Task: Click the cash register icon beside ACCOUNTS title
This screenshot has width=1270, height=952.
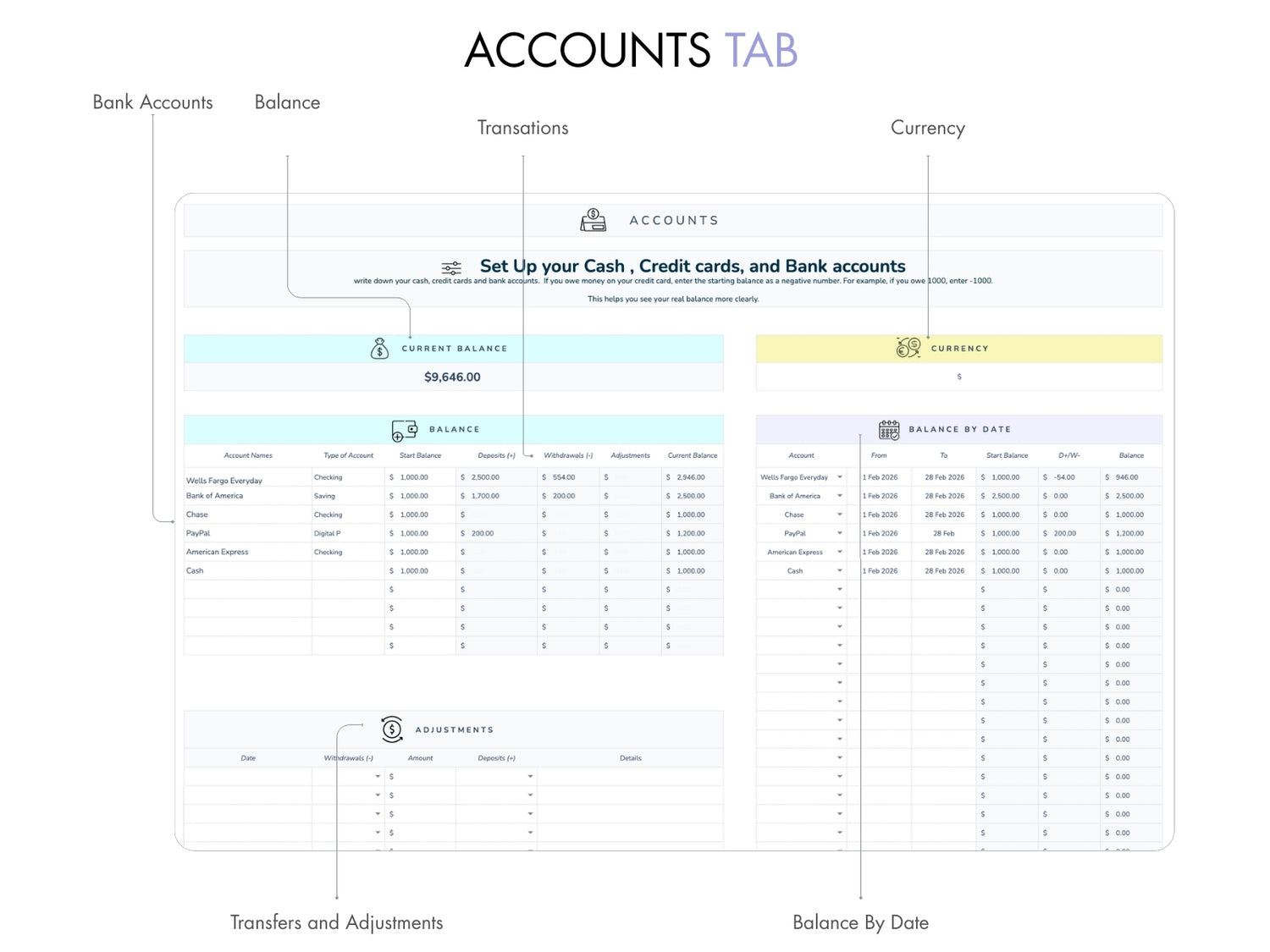Action: coord(593,220)
